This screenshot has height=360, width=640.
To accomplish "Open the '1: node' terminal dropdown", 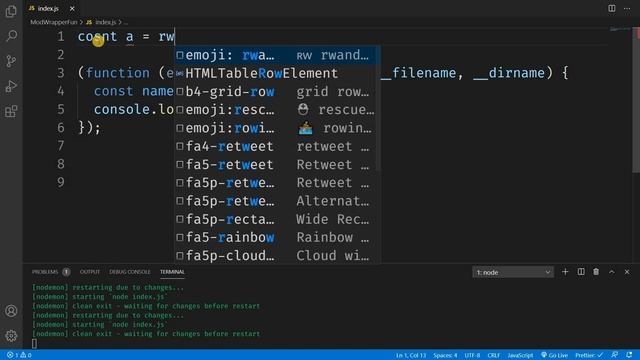I will point(513,272).
